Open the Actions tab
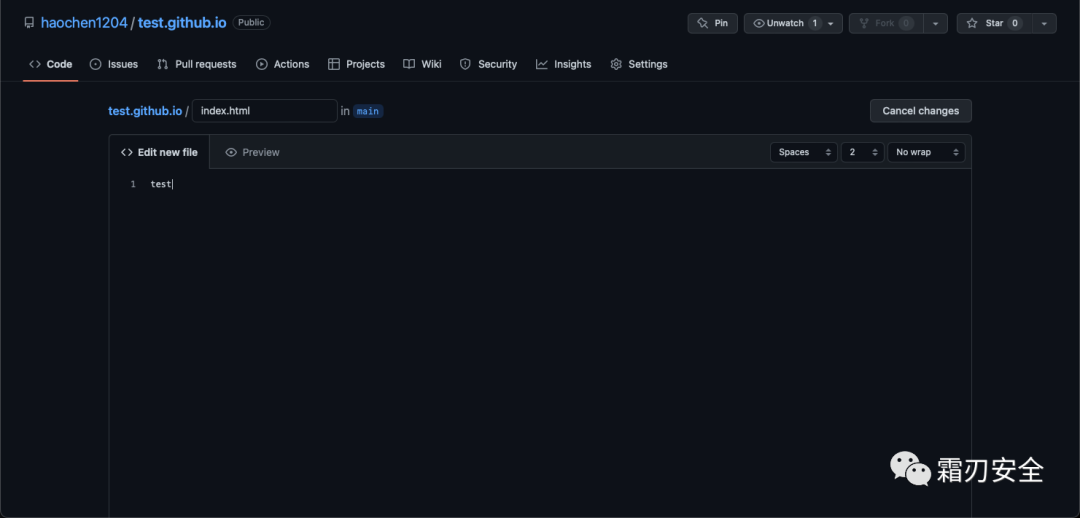Screen dimensions: 1080x518 282,64
